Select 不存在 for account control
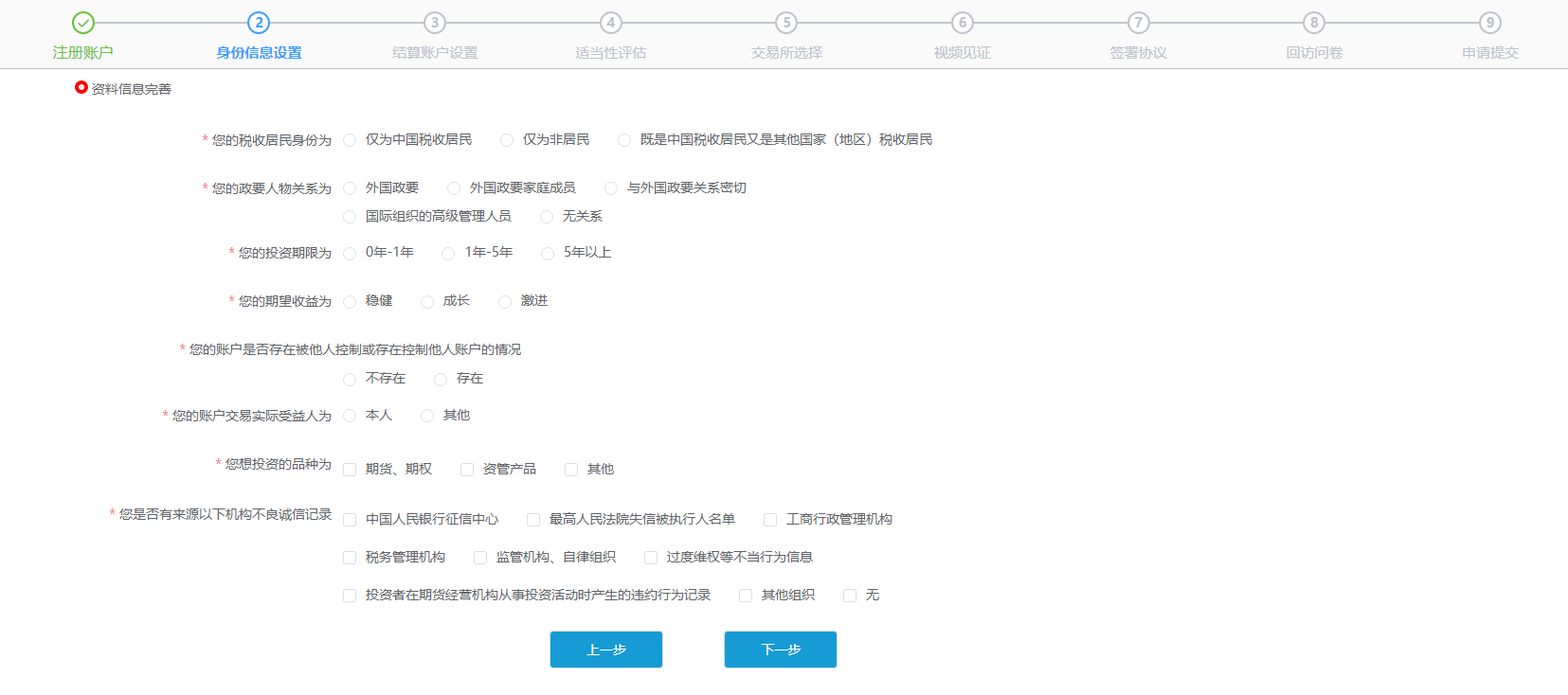This screenshot has height=695, width=1568. point(350,379)
